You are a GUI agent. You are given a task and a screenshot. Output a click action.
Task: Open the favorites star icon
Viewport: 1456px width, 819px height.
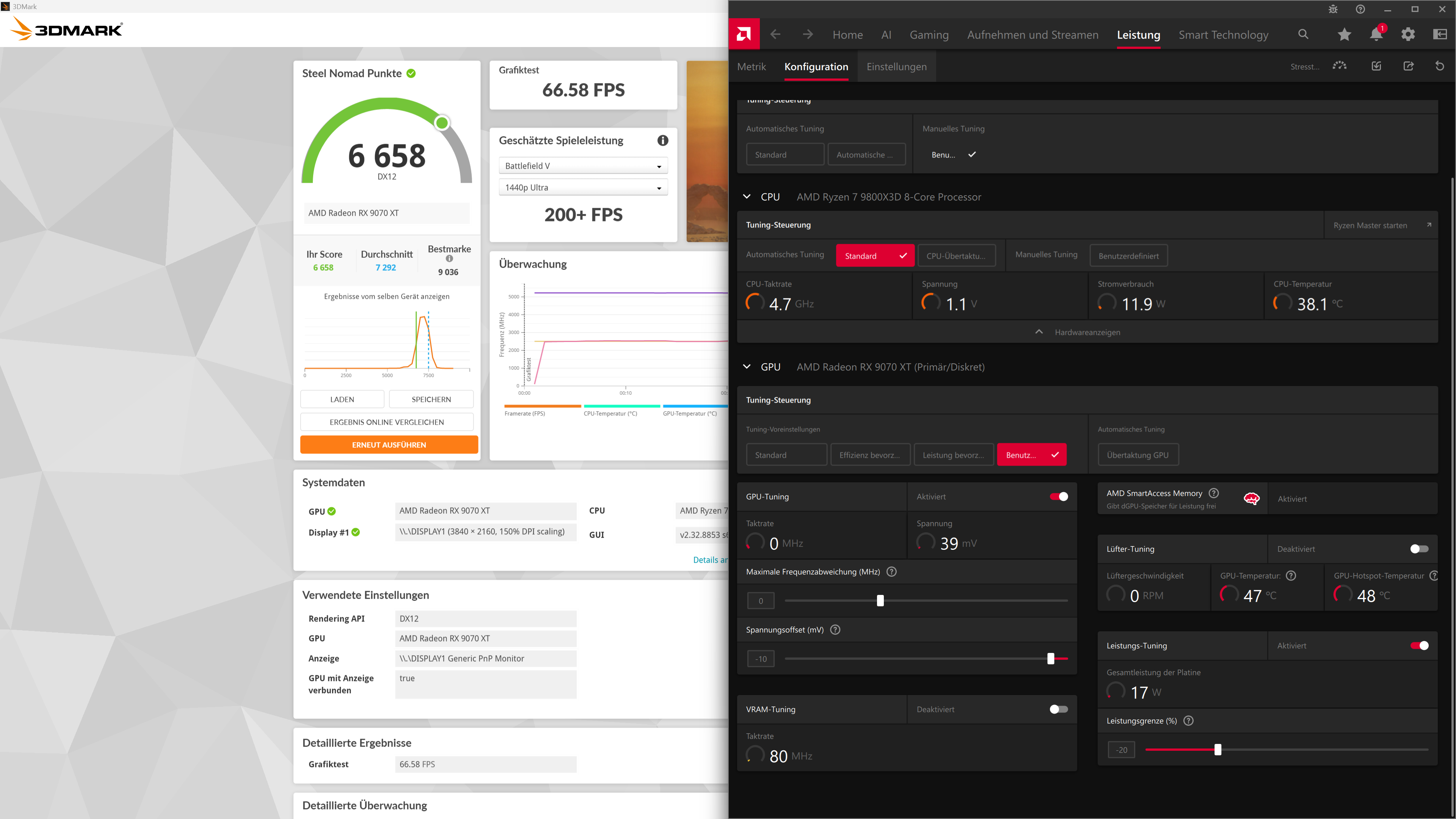tap(1344, 35)
